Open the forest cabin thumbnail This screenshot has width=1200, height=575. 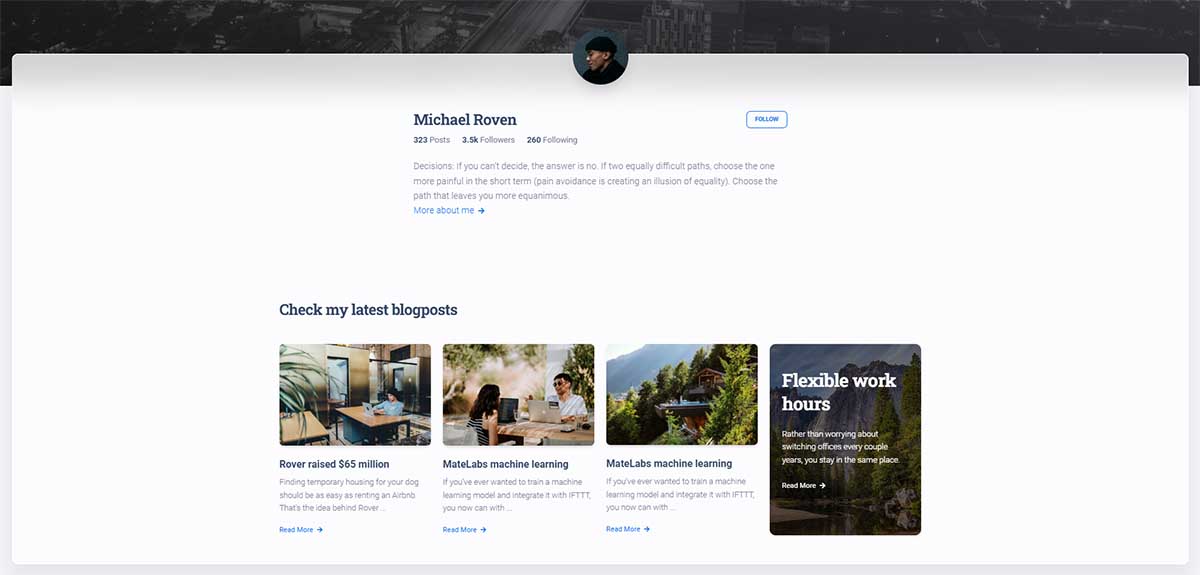[x=682, y=394]
